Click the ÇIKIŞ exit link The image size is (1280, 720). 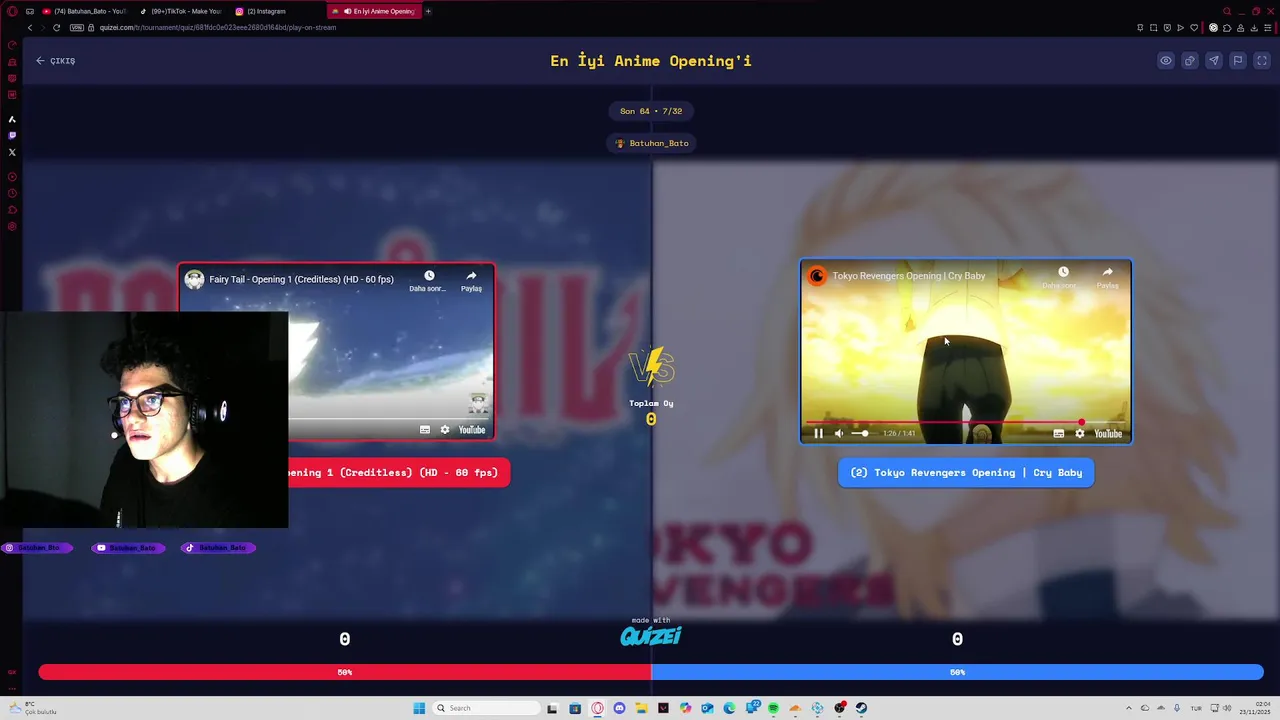coord(56,61)
